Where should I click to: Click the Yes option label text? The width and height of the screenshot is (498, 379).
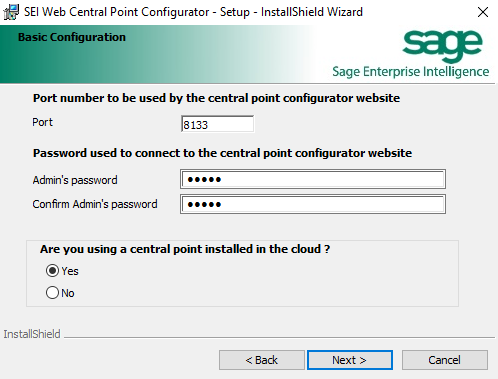coord(70,271)
